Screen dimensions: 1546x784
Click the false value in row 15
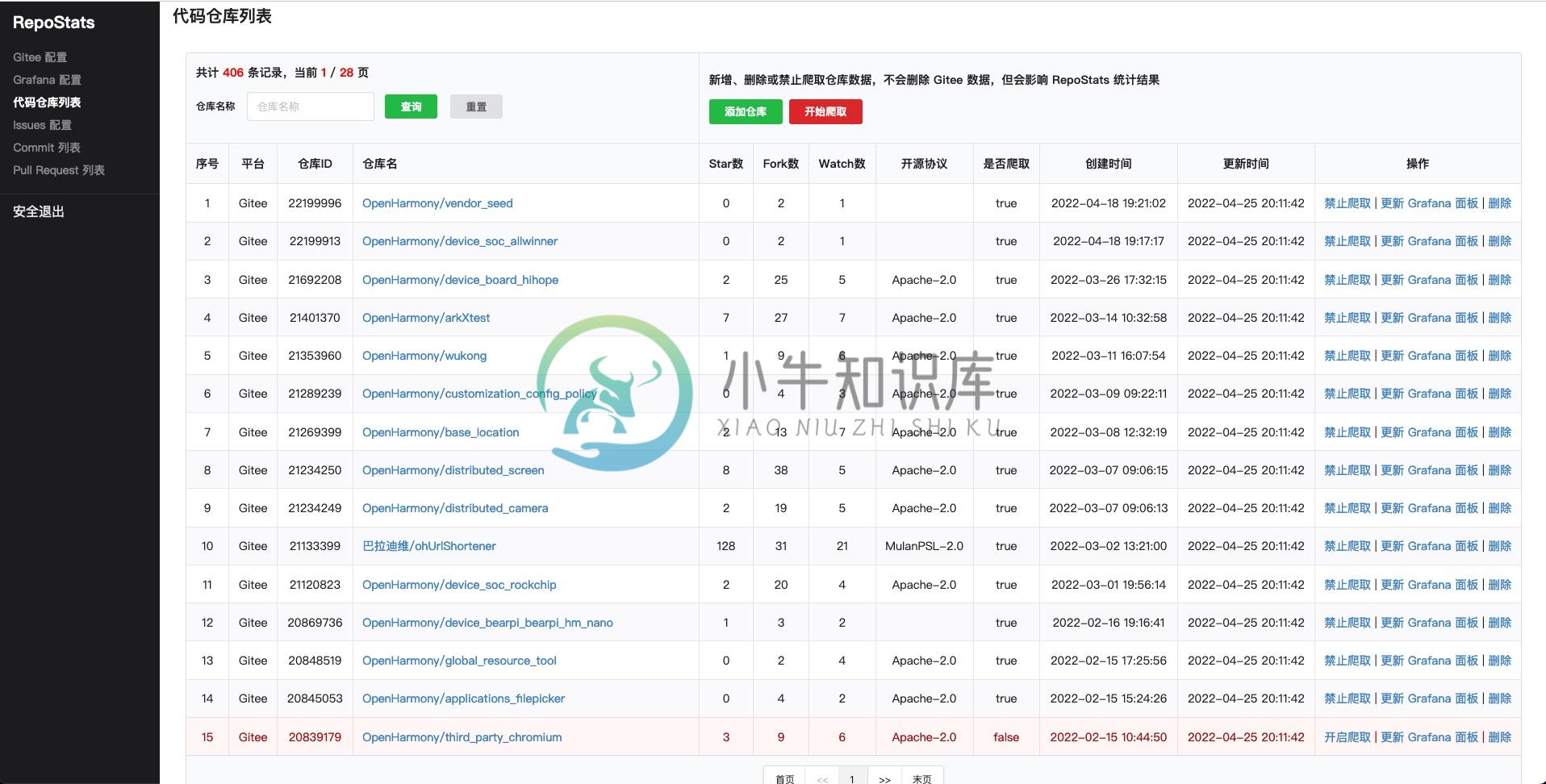coord(1006,737)
